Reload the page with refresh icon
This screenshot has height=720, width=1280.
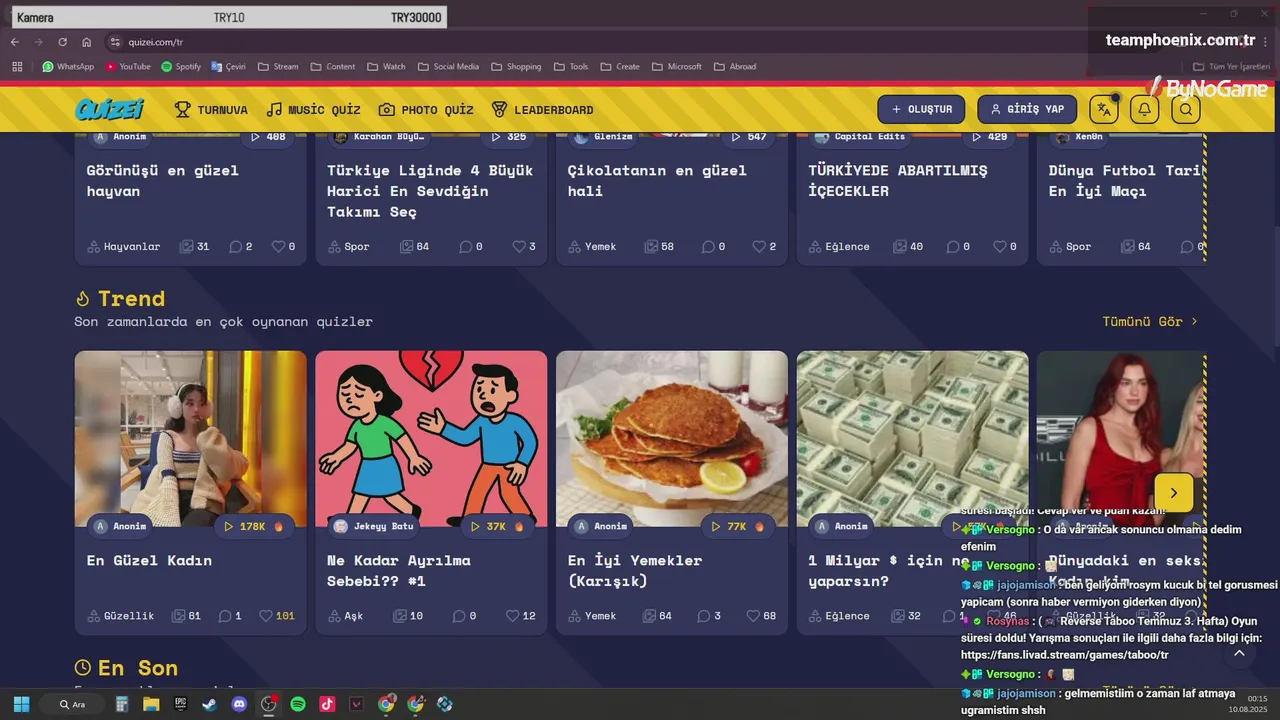pyautogui.click(x=62, y=42)
